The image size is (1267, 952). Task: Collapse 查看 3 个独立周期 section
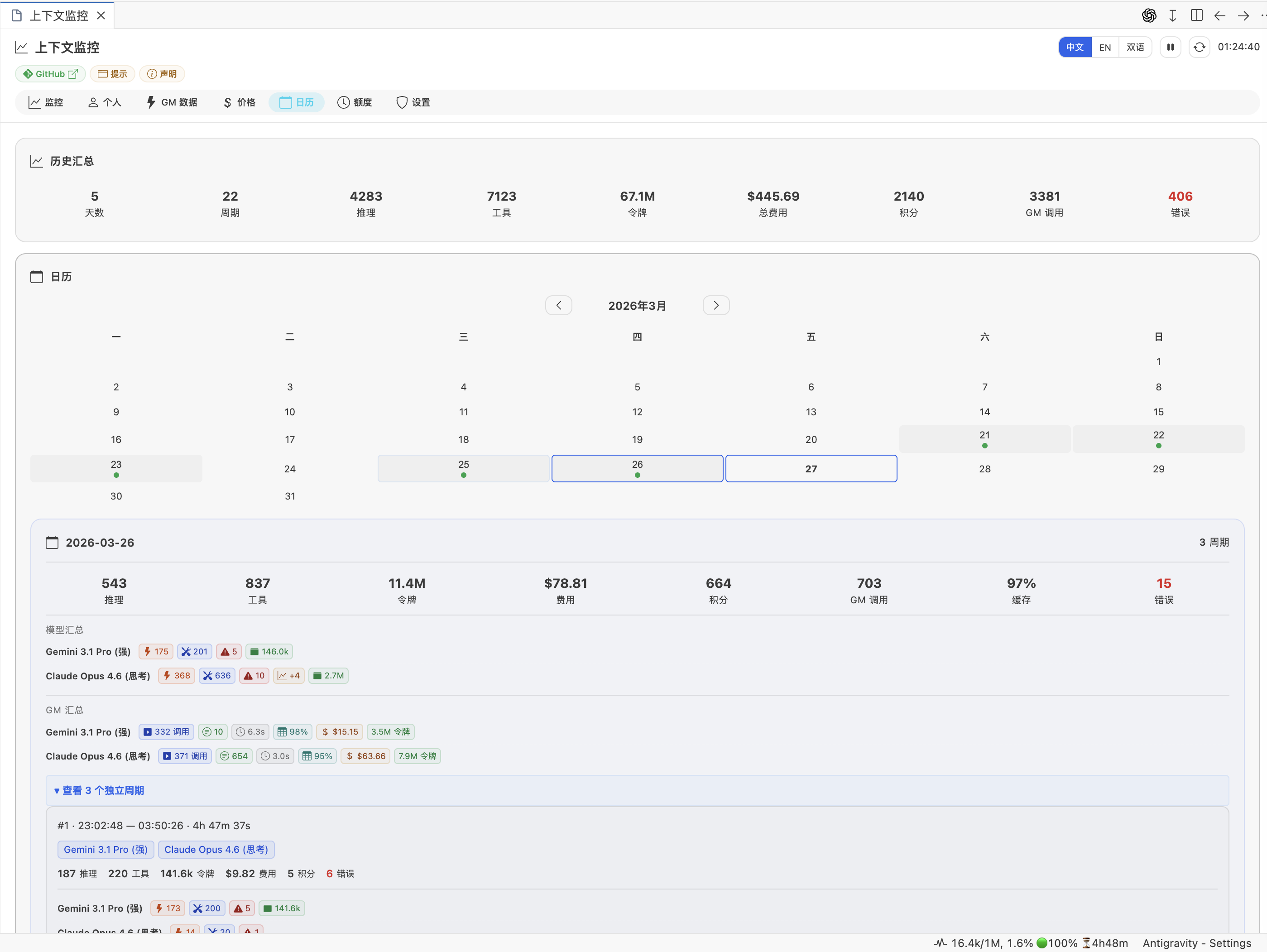tap(99, 790)
